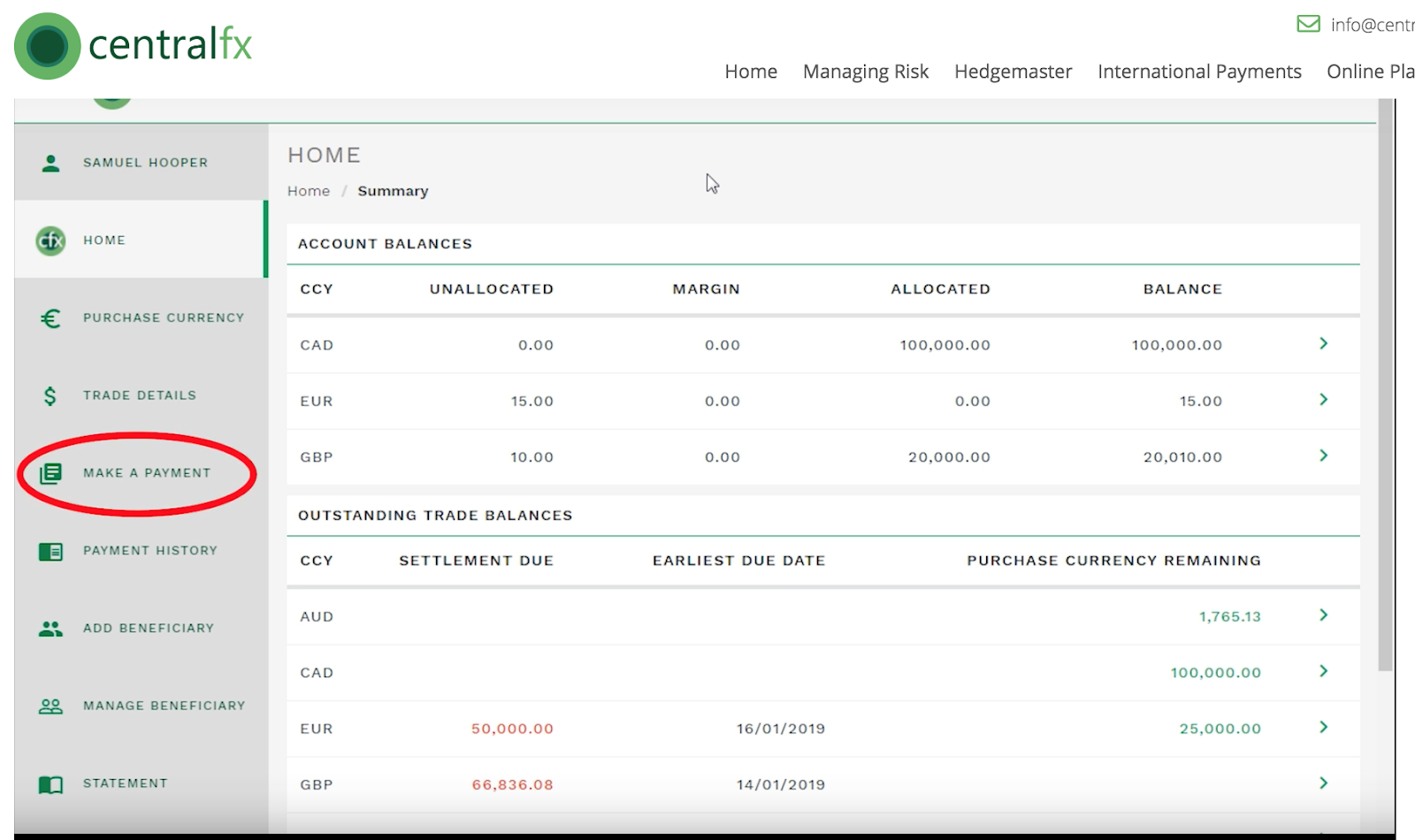Select International Payments in top navigation
This screenshot has height=840, width=1415.
tap(1199, 72)
